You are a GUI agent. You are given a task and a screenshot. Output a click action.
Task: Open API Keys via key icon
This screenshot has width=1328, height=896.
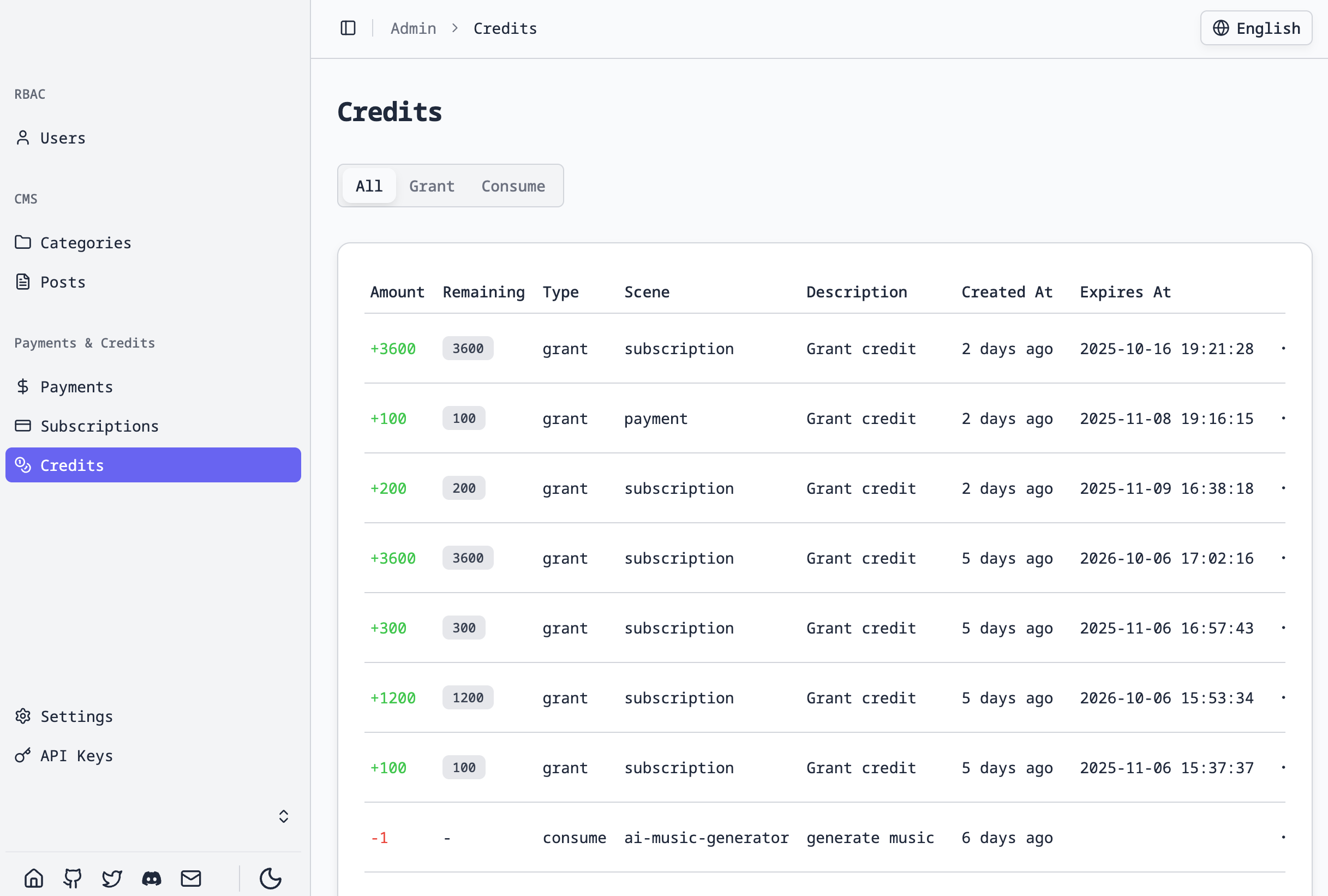23,755
